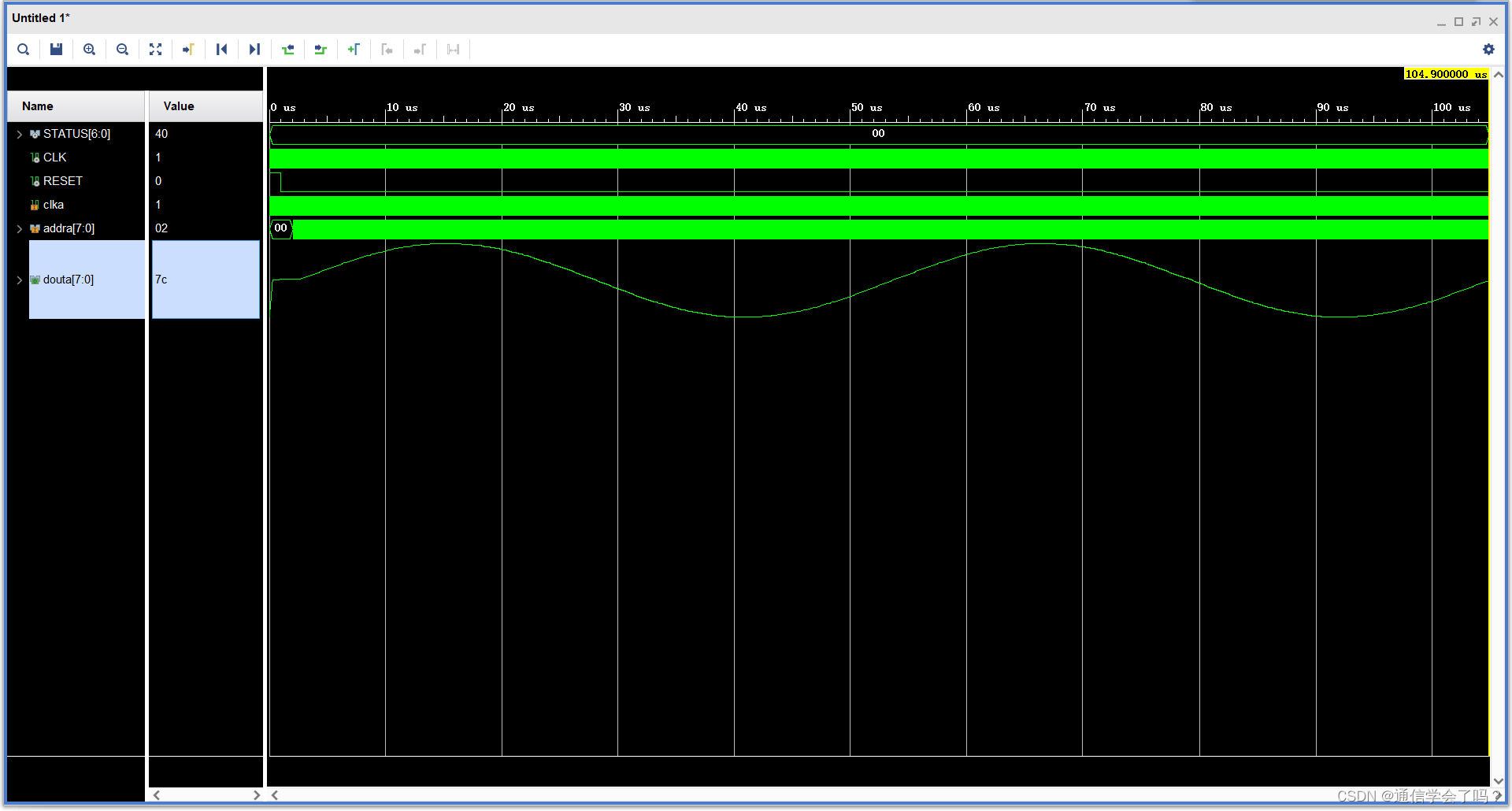The width and height of the screenshot is (1512, 811).
Task: Save the waveform configuration
Action: point(56,50)
